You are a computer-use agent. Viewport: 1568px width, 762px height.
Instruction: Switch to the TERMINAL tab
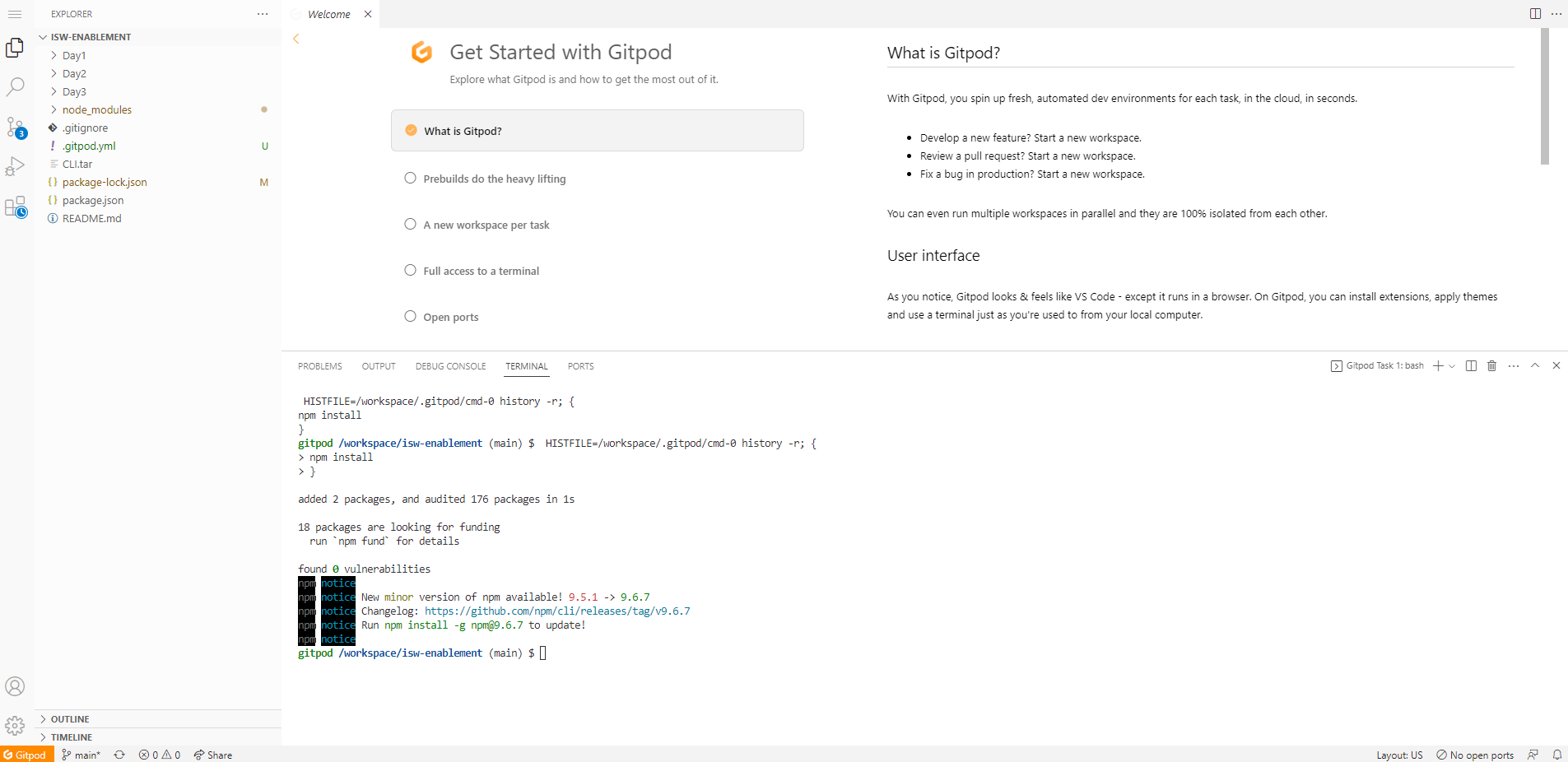tap(527, 366)
